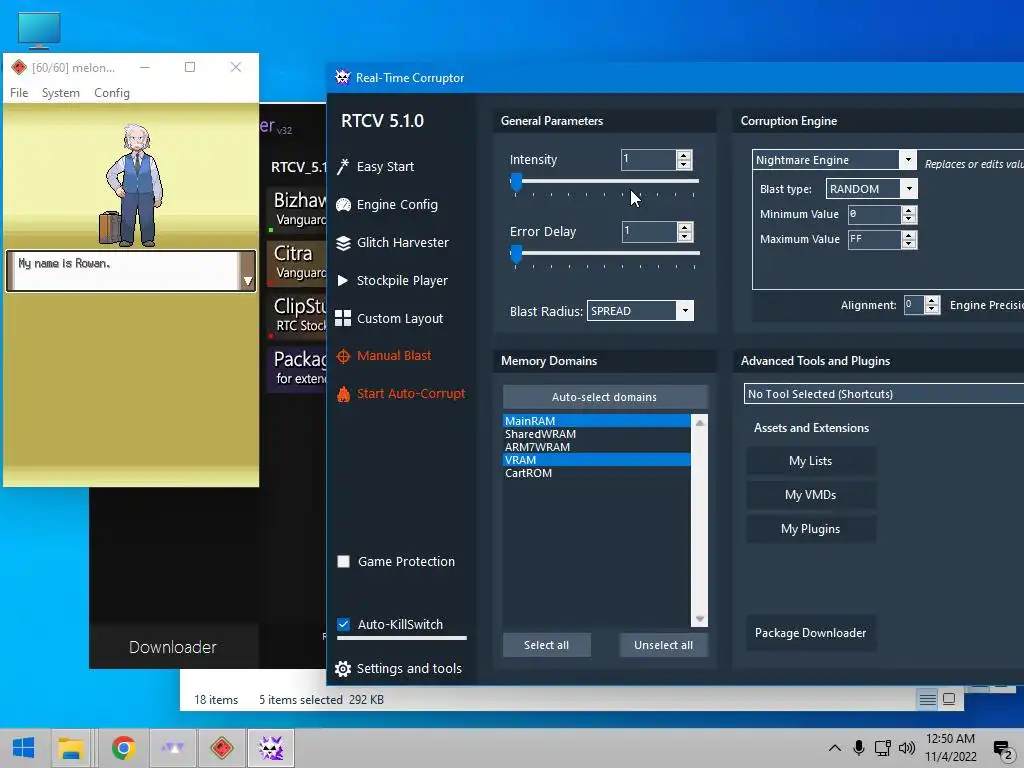
Task: Open Custom Layout grid icon
Action: [343, 318]
